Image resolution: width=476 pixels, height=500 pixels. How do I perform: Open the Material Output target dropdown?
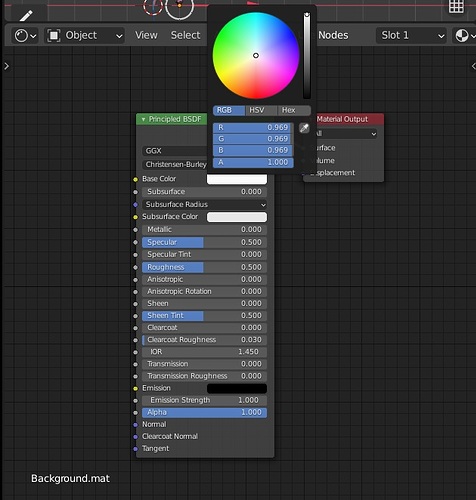[x=346, y=134]
